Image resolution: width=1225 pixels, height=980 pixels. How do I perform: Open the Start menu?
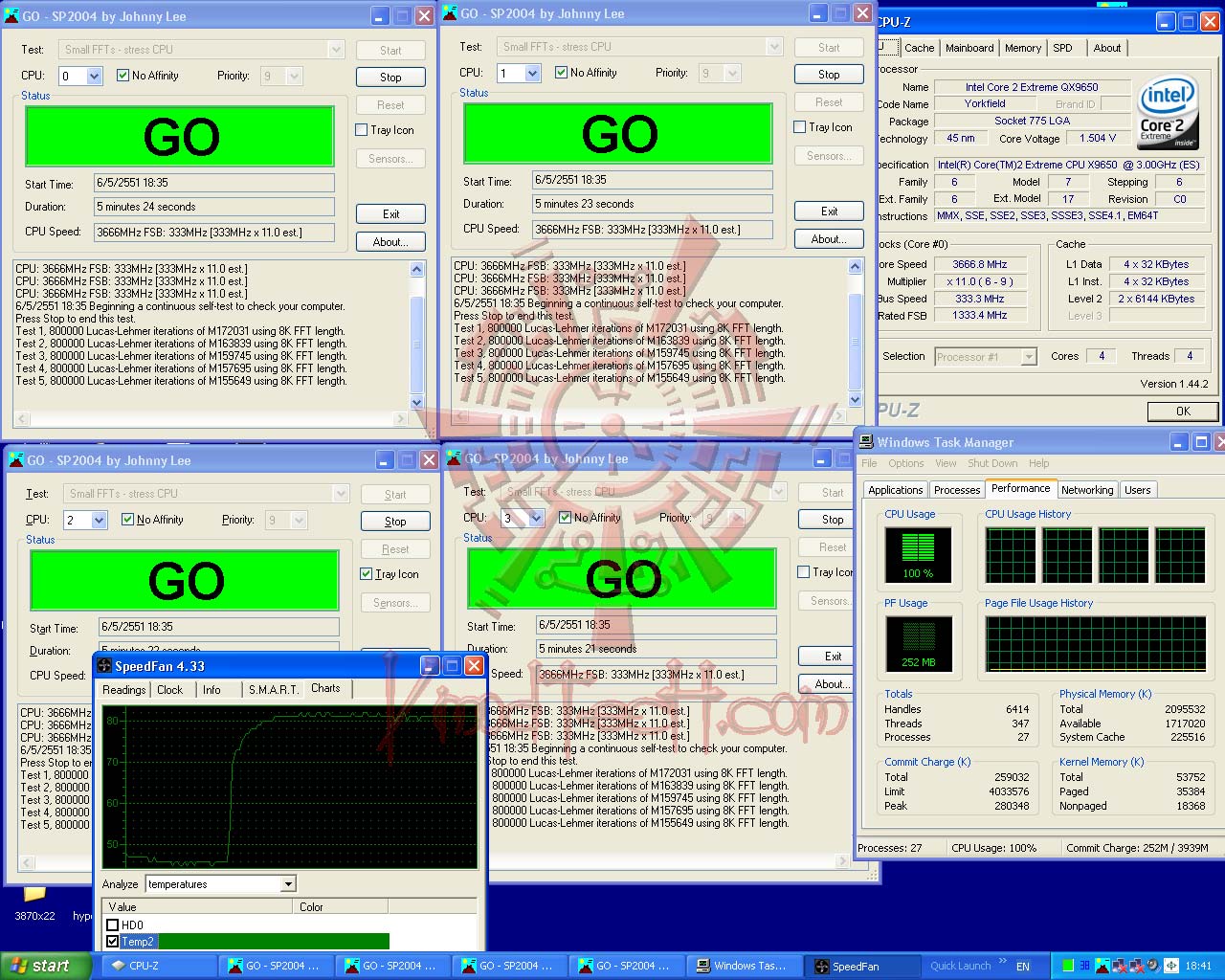[45, 966]
